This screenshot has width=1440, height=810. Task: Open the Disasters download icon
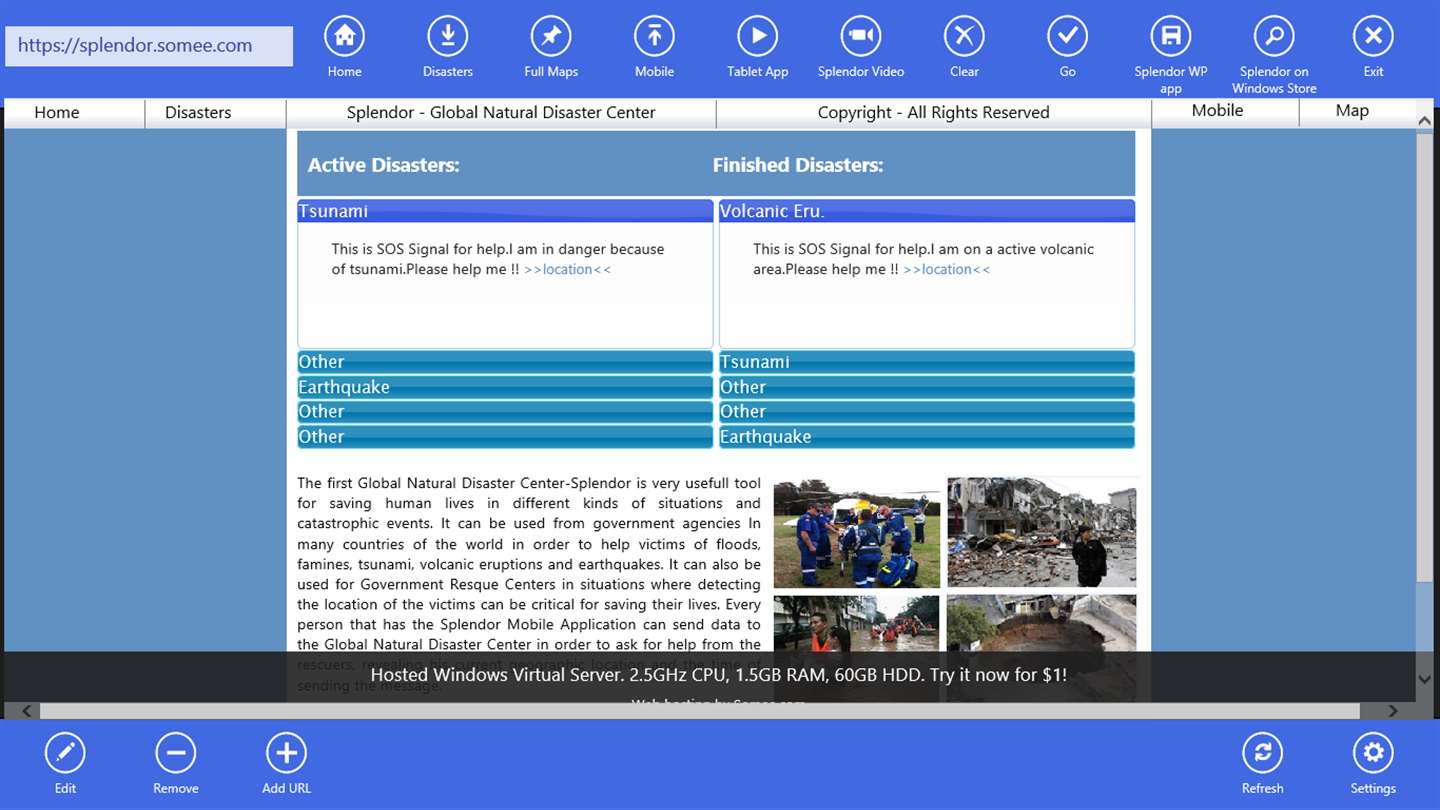447,37
